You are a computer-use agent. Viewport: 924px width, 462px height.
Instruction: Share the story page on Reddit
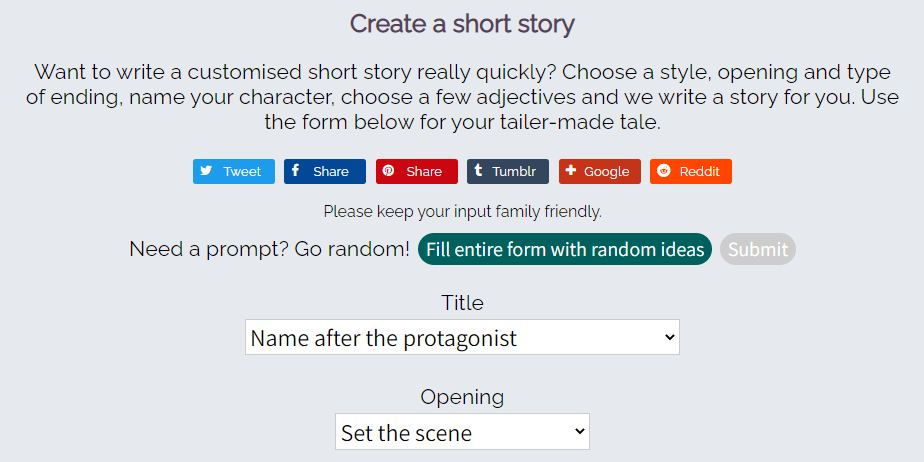699,172
